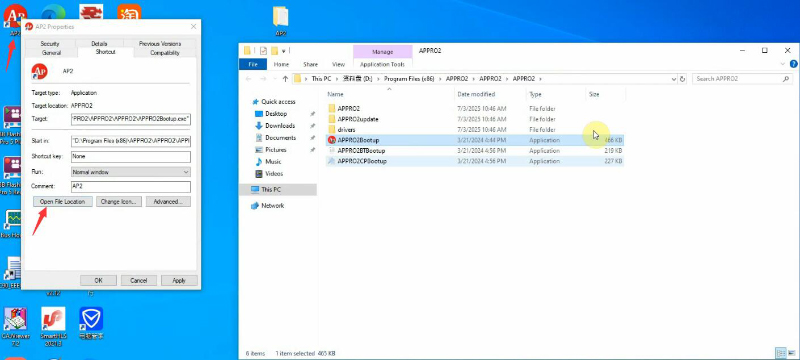Open the Home ribbon tab
The height and width of the screenshot is (360, 800).
pyautogui.click(x=281, y=64)
